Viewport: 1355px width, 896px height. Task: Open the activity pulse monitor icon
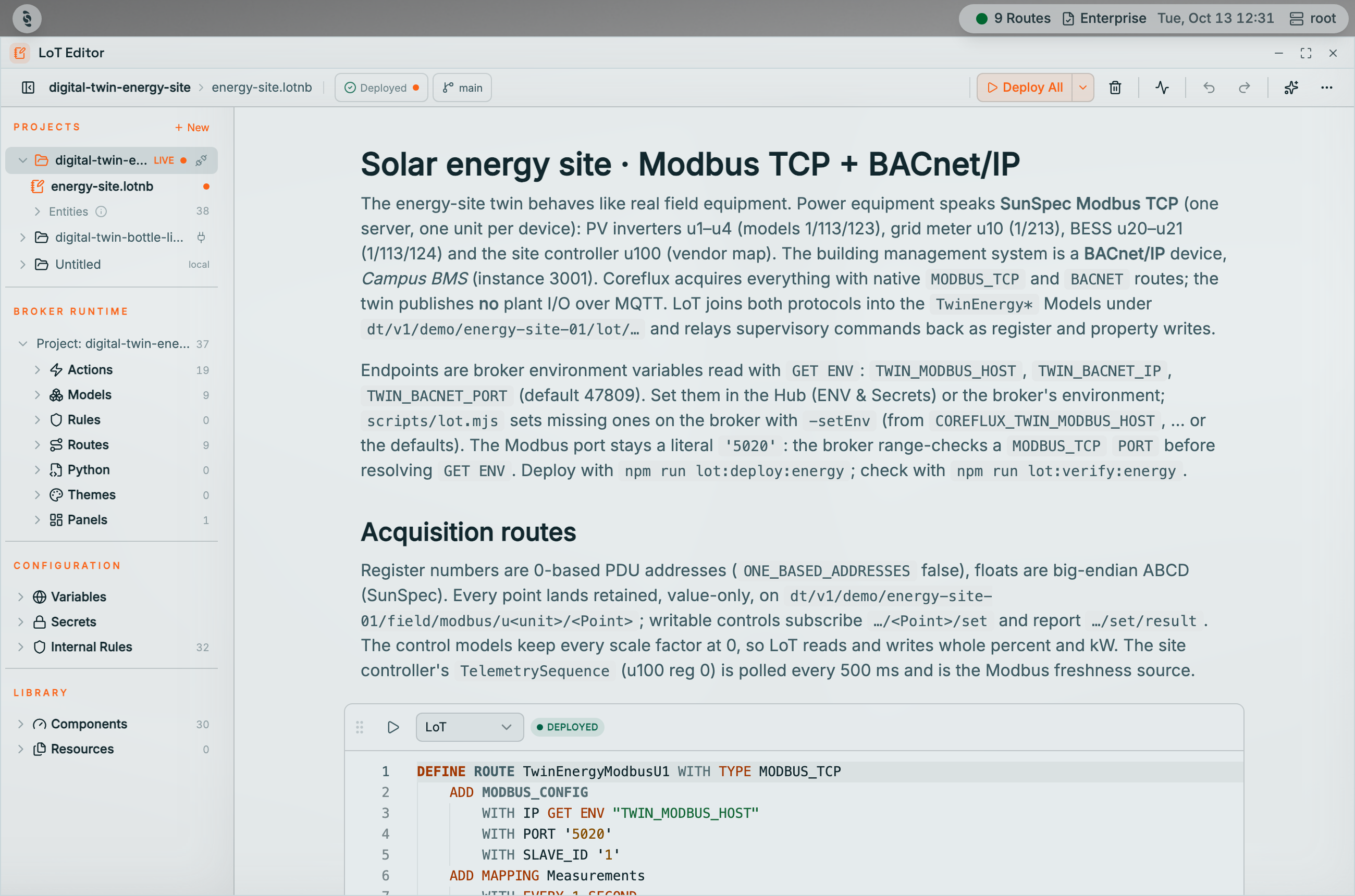coord(1162,88)
